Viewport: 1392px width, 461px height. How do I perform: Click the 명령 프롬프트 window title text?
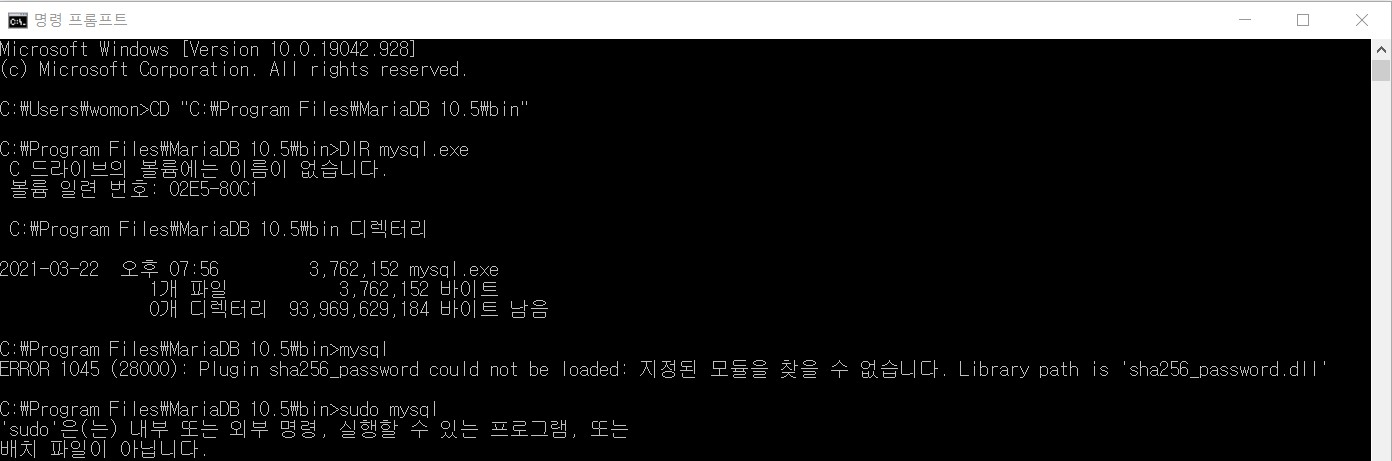coord(81,20)
